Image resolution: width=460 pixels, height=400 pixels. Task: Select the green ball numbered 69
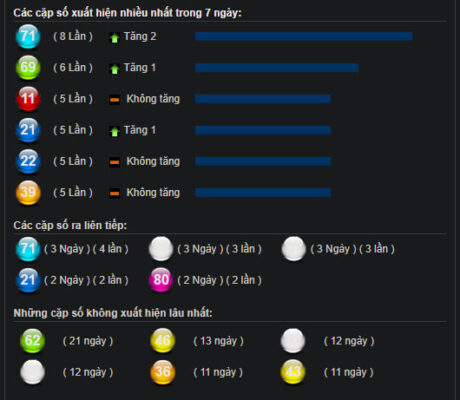(x=28, y=68)
